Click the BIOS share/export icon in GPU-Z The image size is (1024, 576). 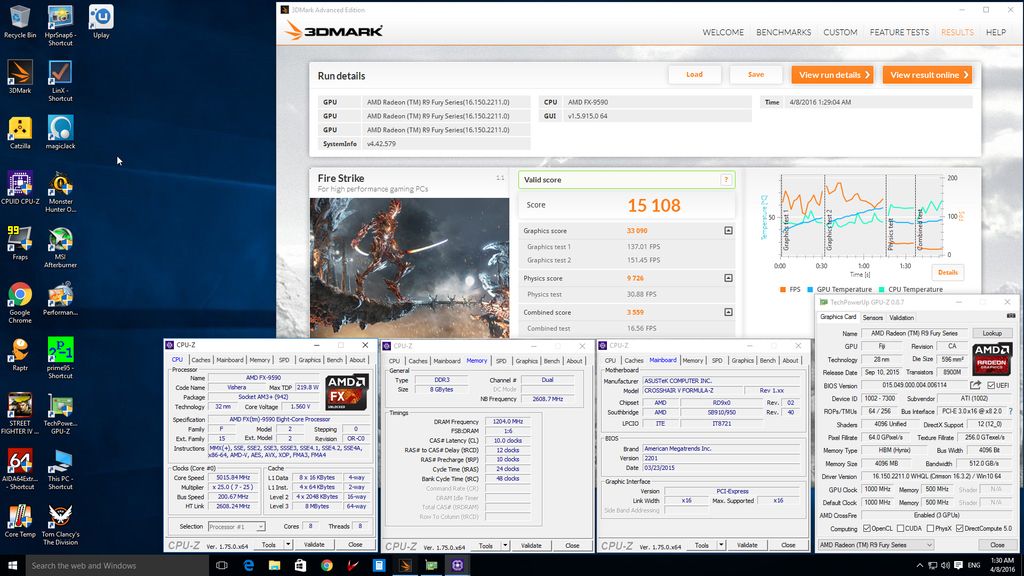point(977,385)
